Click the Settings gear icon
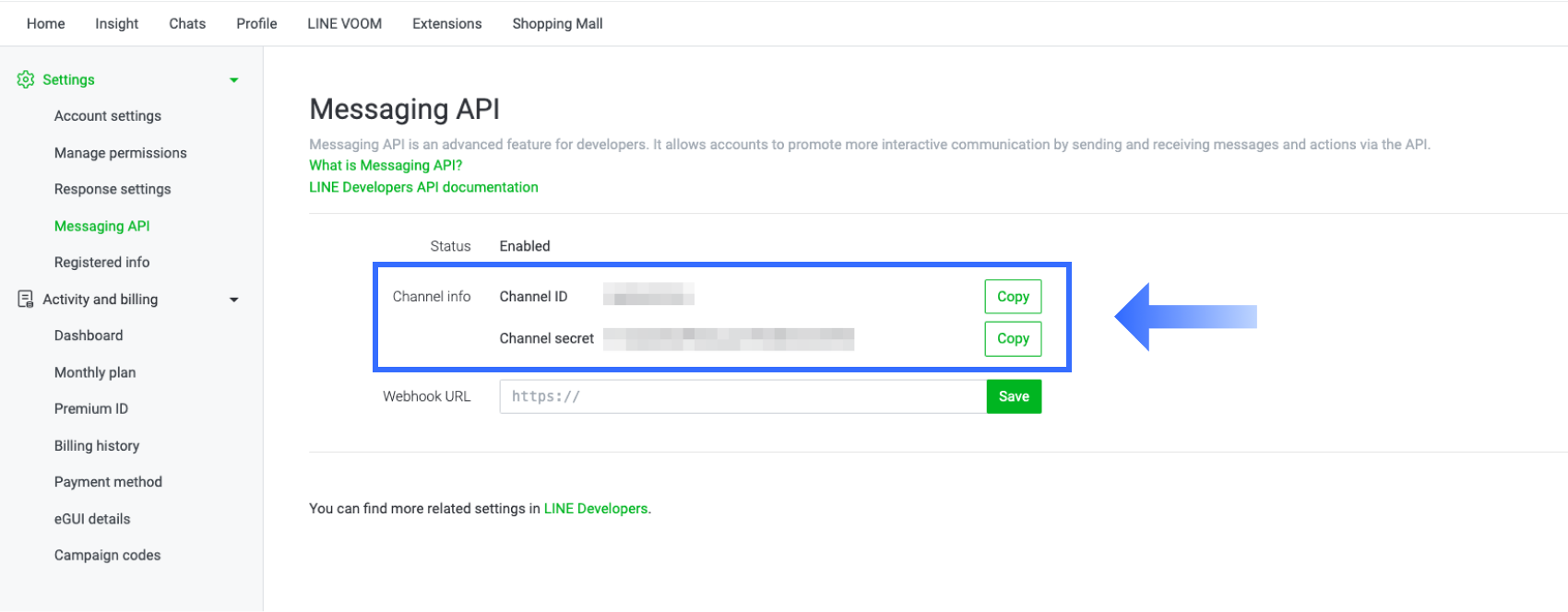This screenshot has width=1568, height=612. (26, 79)
